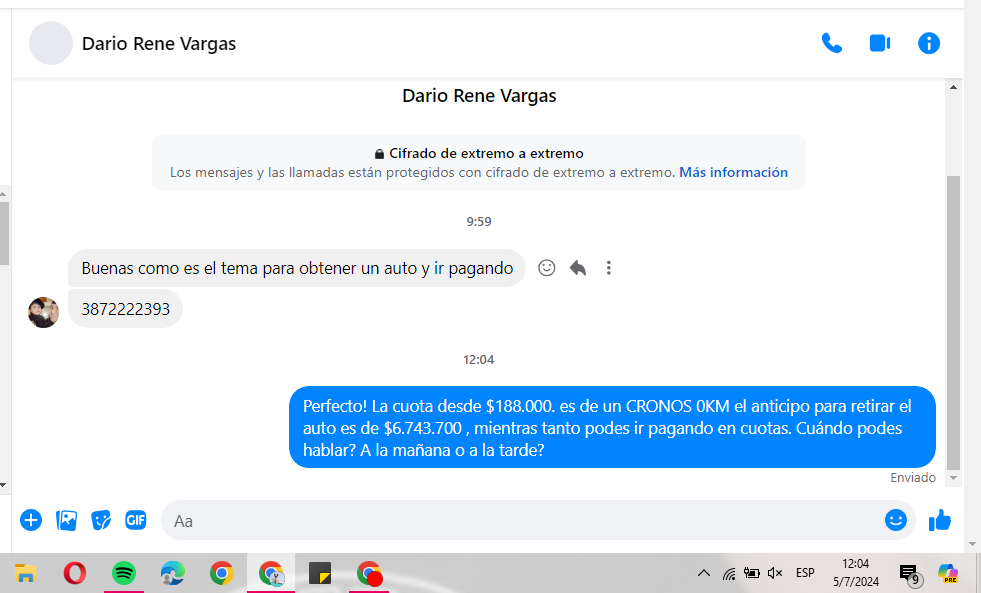Open the plus attachments menu
Image resolution: width=981 pixels, height=593 pixels.
[31, 520]
